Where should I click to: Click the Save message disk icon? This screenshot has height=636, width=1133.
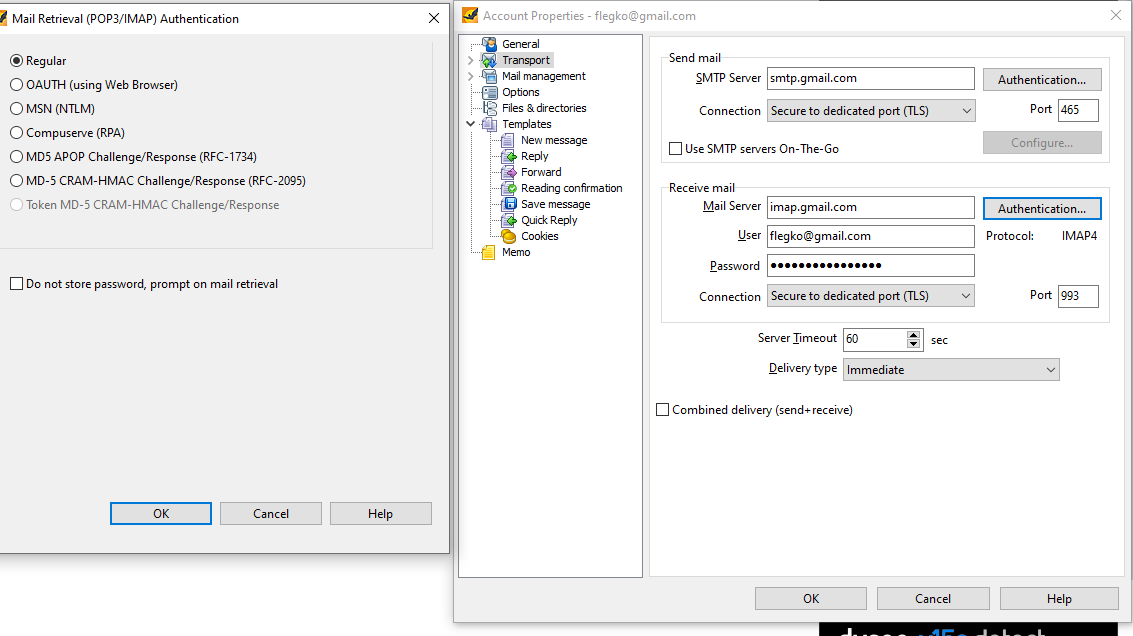[508, 204]
